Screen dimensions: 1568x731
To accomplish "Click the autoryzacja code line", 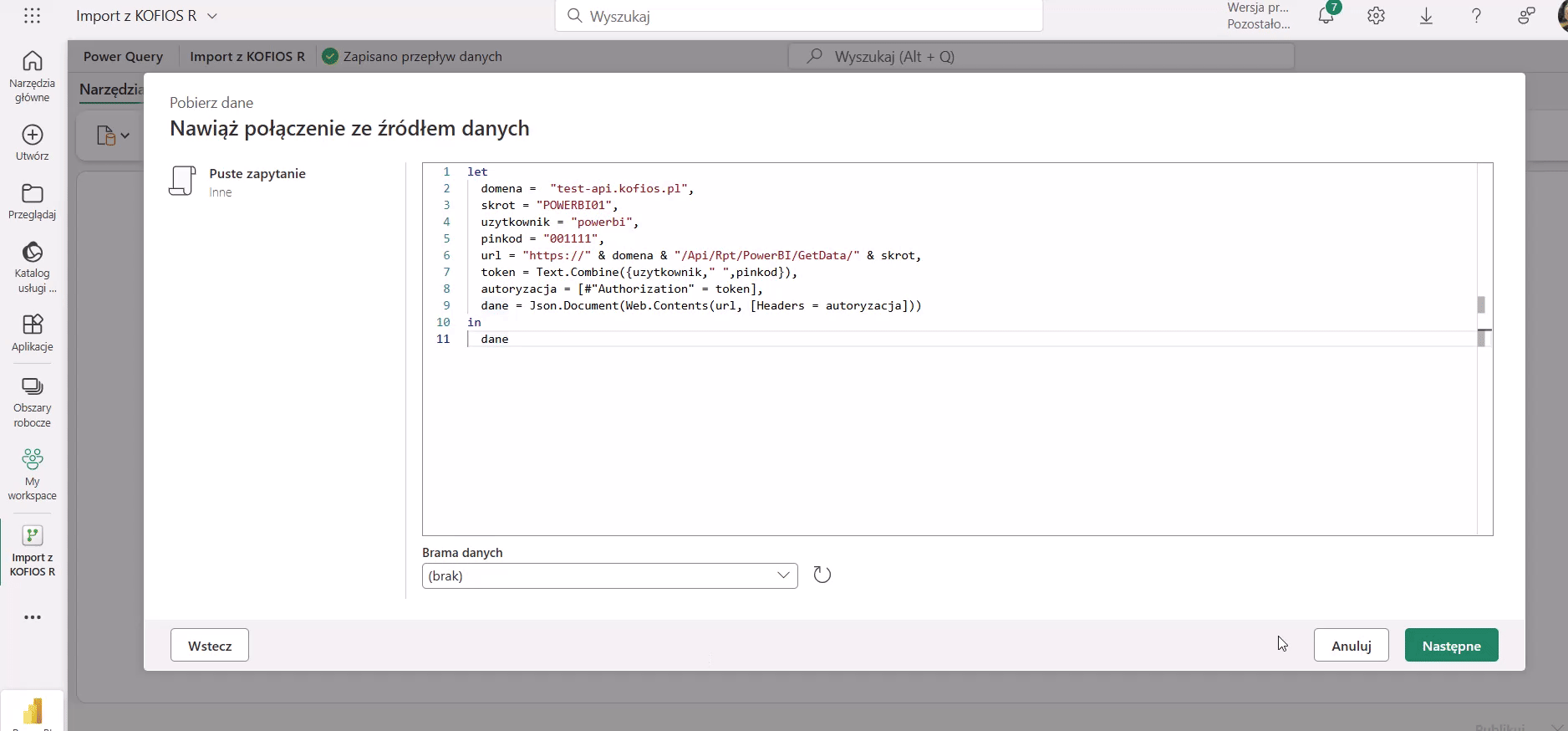I will 622,289.
